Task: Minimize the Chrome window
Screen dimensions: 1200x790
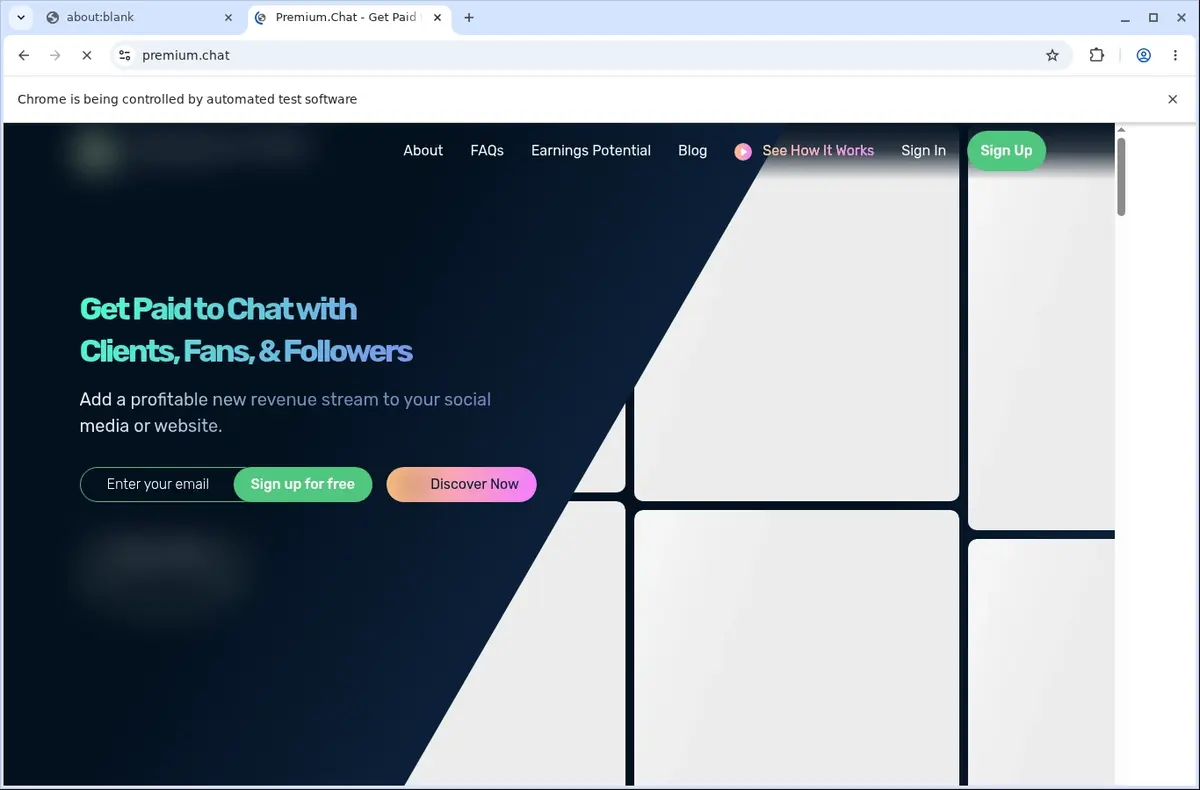Action: tap(1124, 17)
